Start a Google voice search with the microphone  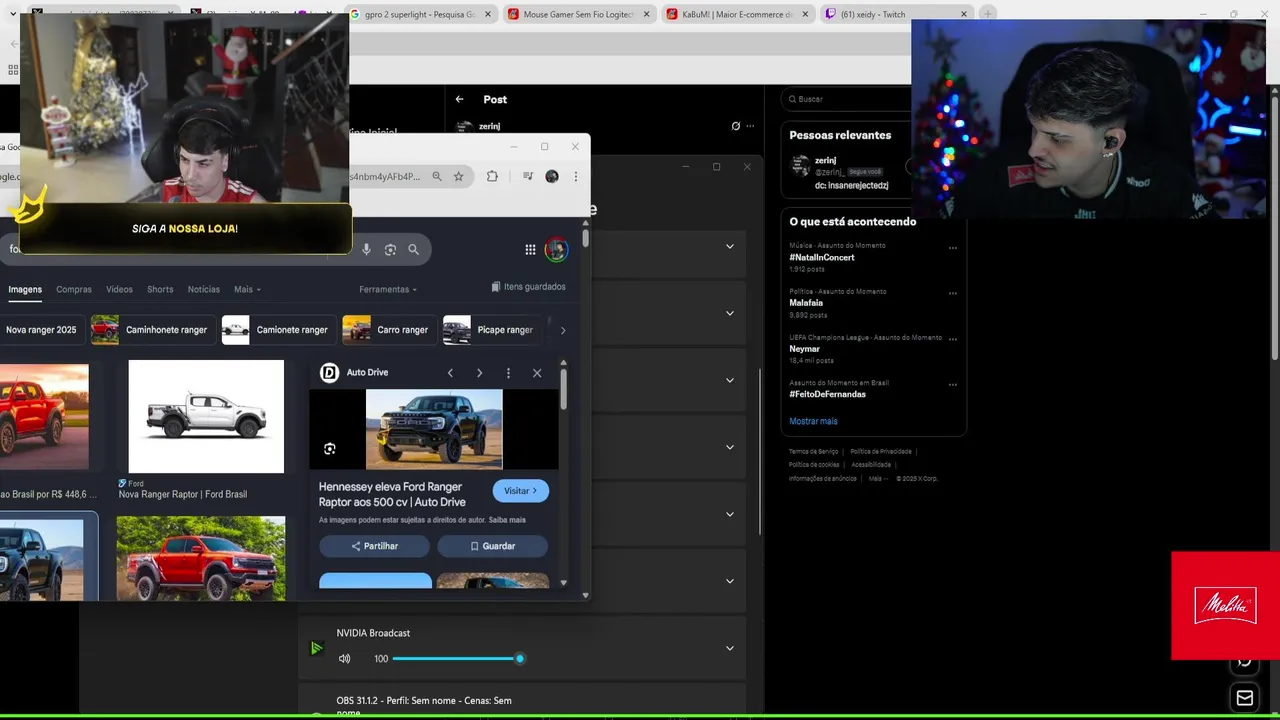(x=366, y=249)
